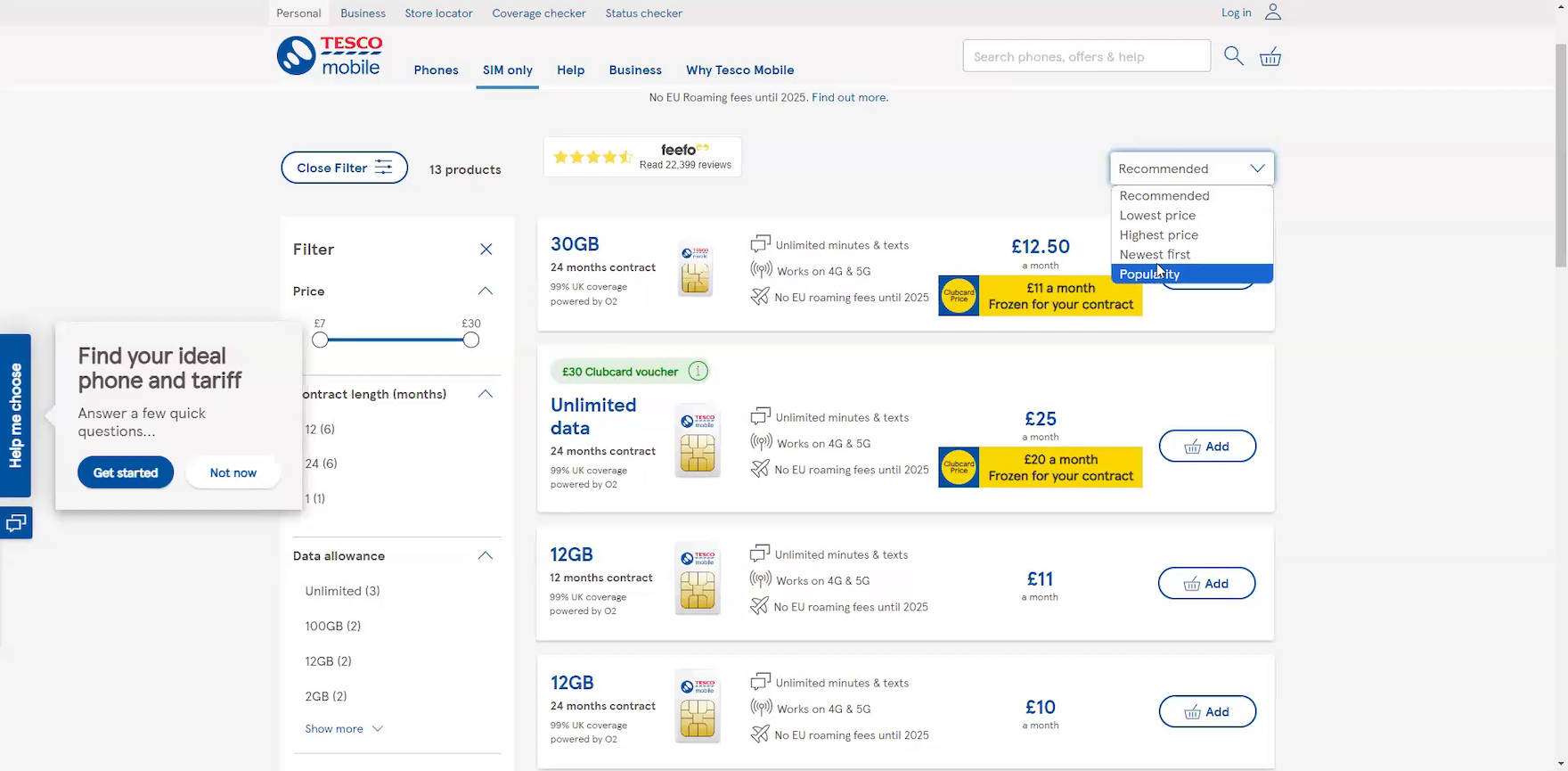Image resolution: width=1568 pixels, height=771 pixels.
Task: Open the Phones navigation menu
Action: 436,70
